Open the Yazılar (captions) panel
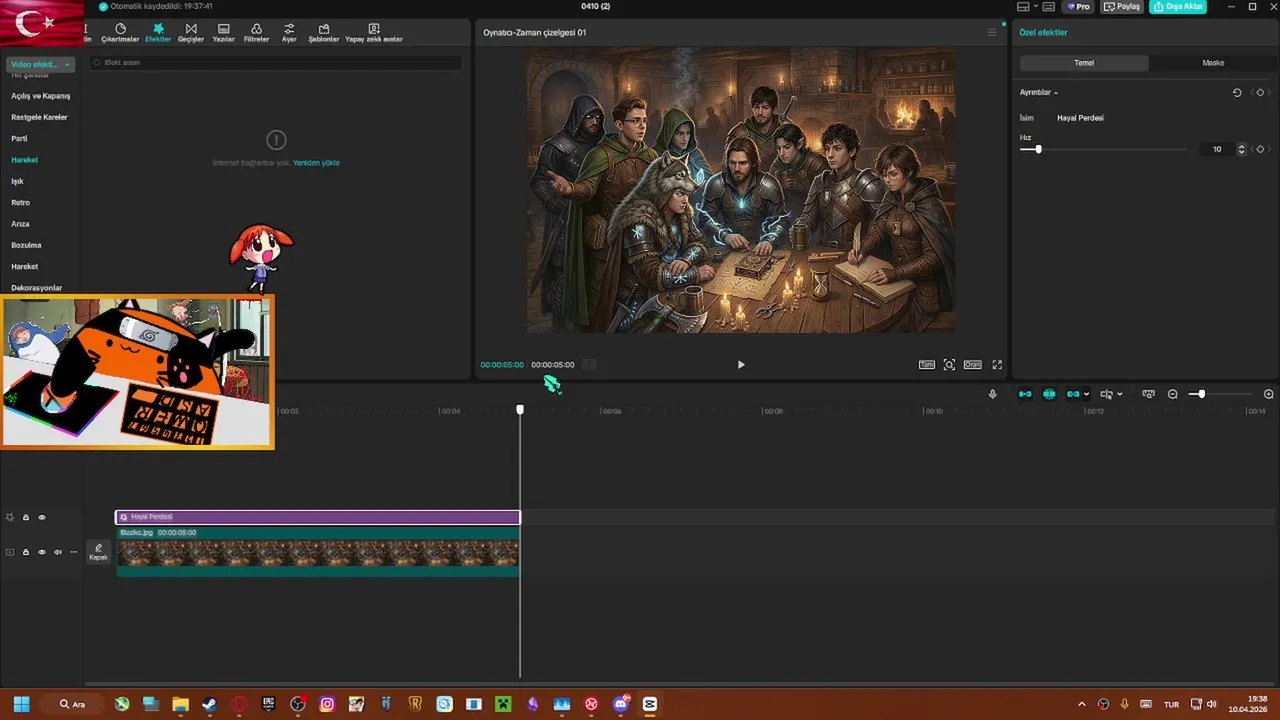This screenshot has width=1280, height=720. tap(223, 33)
